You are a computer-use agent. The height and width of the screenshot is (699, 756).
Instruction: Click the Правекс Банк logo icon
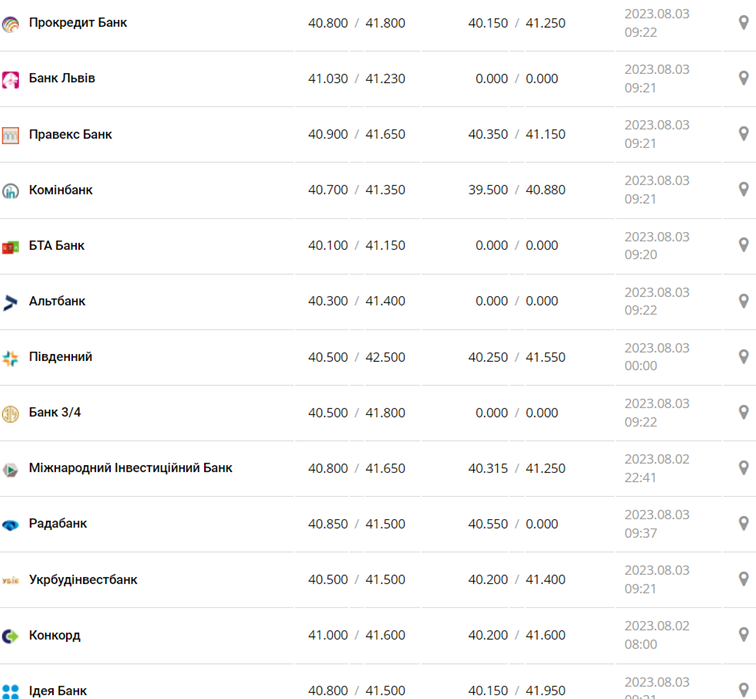pyautogui.click(x=10, y=135)
